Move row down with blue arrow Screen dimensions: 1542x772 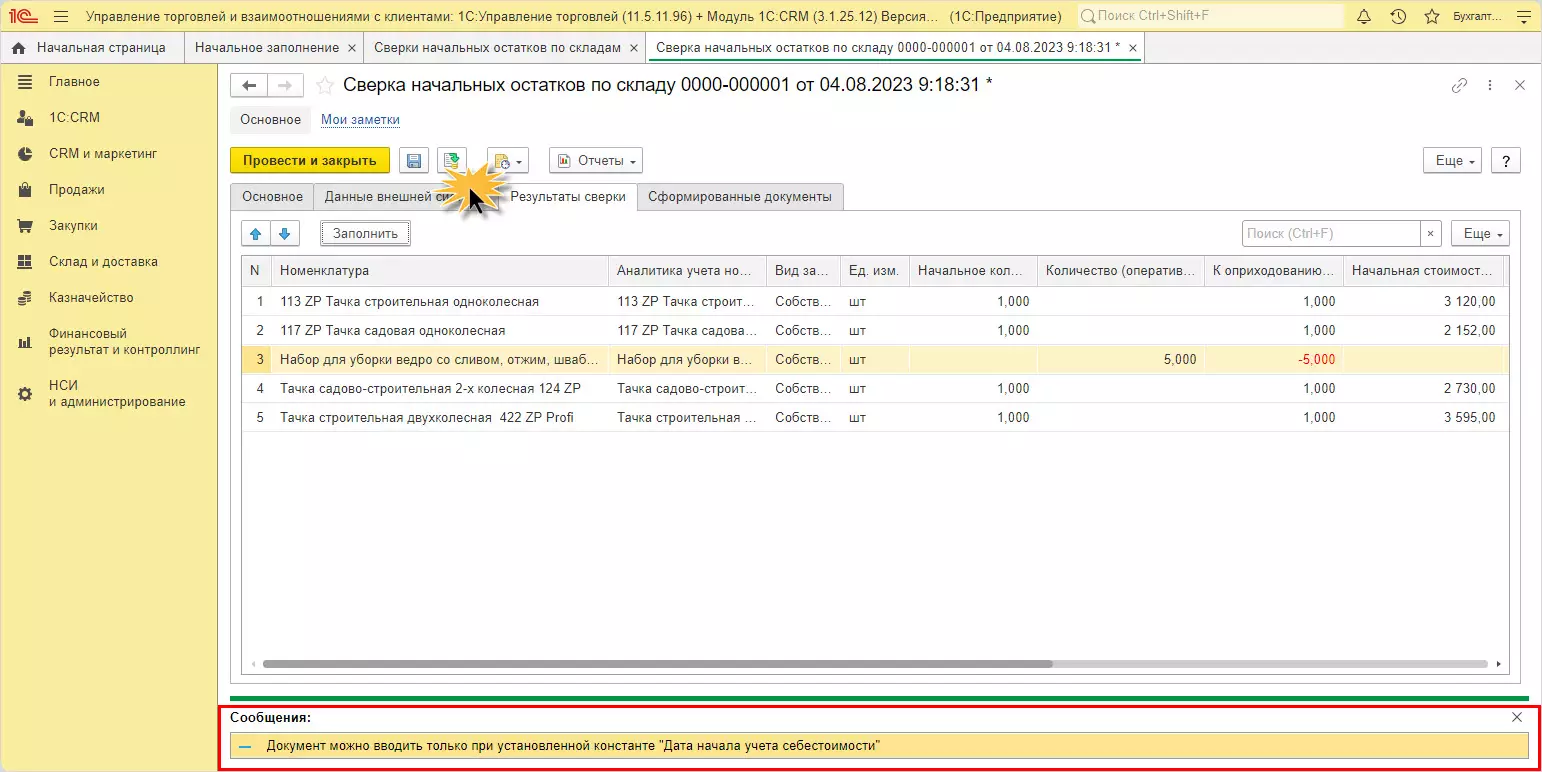coord(285,234)
